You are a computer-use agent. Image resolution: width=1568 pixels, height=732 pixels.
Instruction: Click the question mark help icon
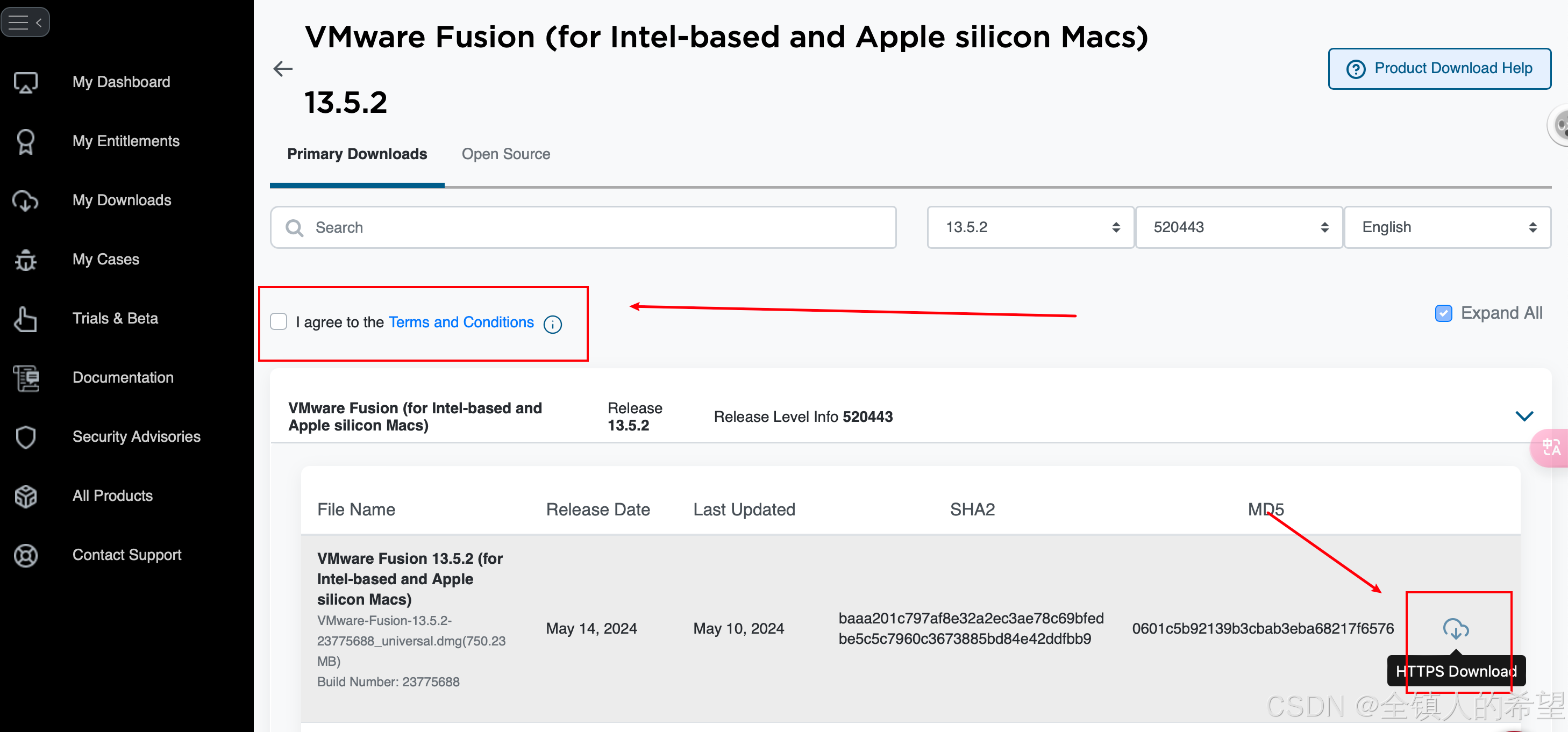coord(1356,69)
